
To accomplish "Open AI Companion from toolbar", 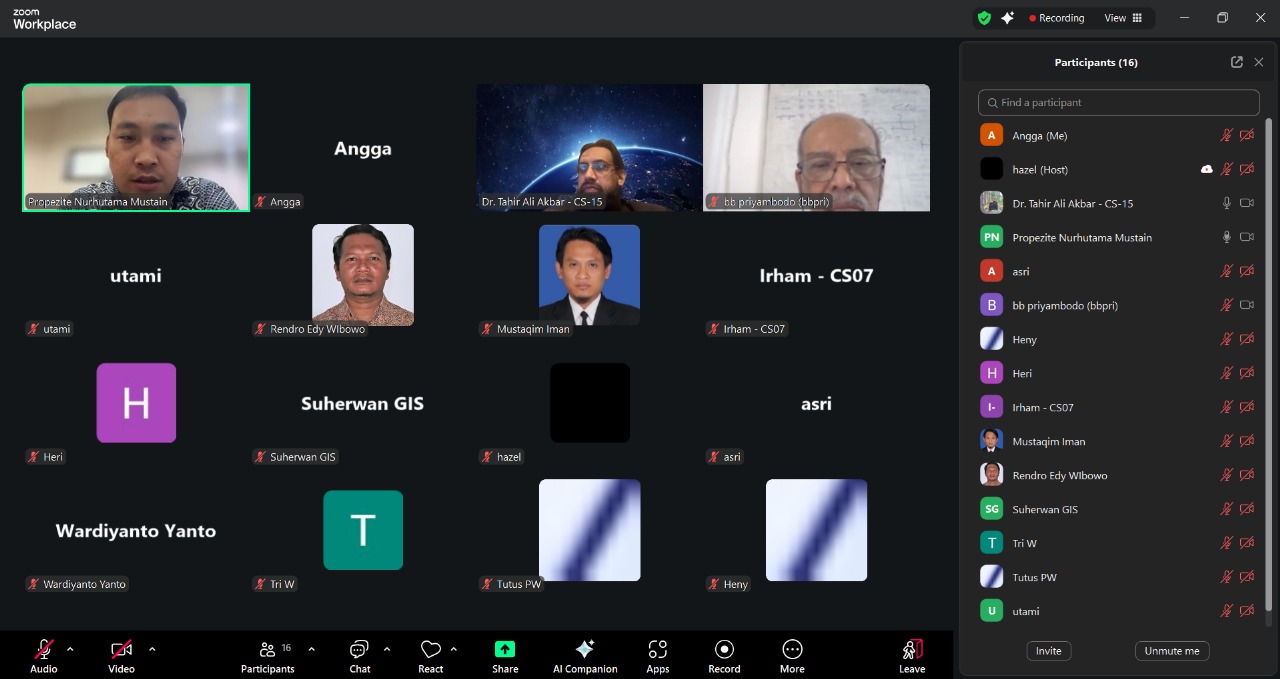I will coord(585,650).
